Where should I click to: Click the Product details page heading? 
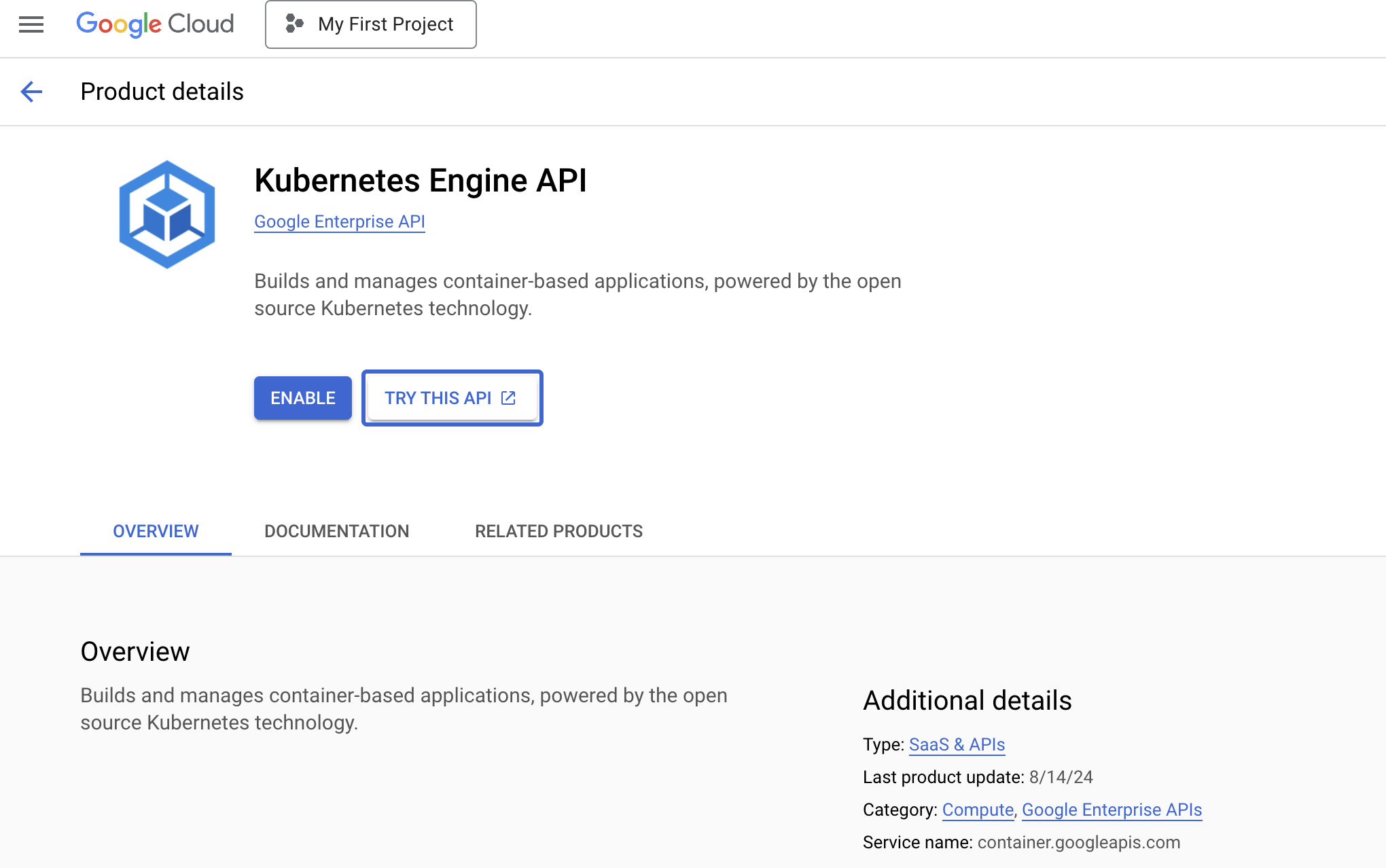tap(162, 92)
